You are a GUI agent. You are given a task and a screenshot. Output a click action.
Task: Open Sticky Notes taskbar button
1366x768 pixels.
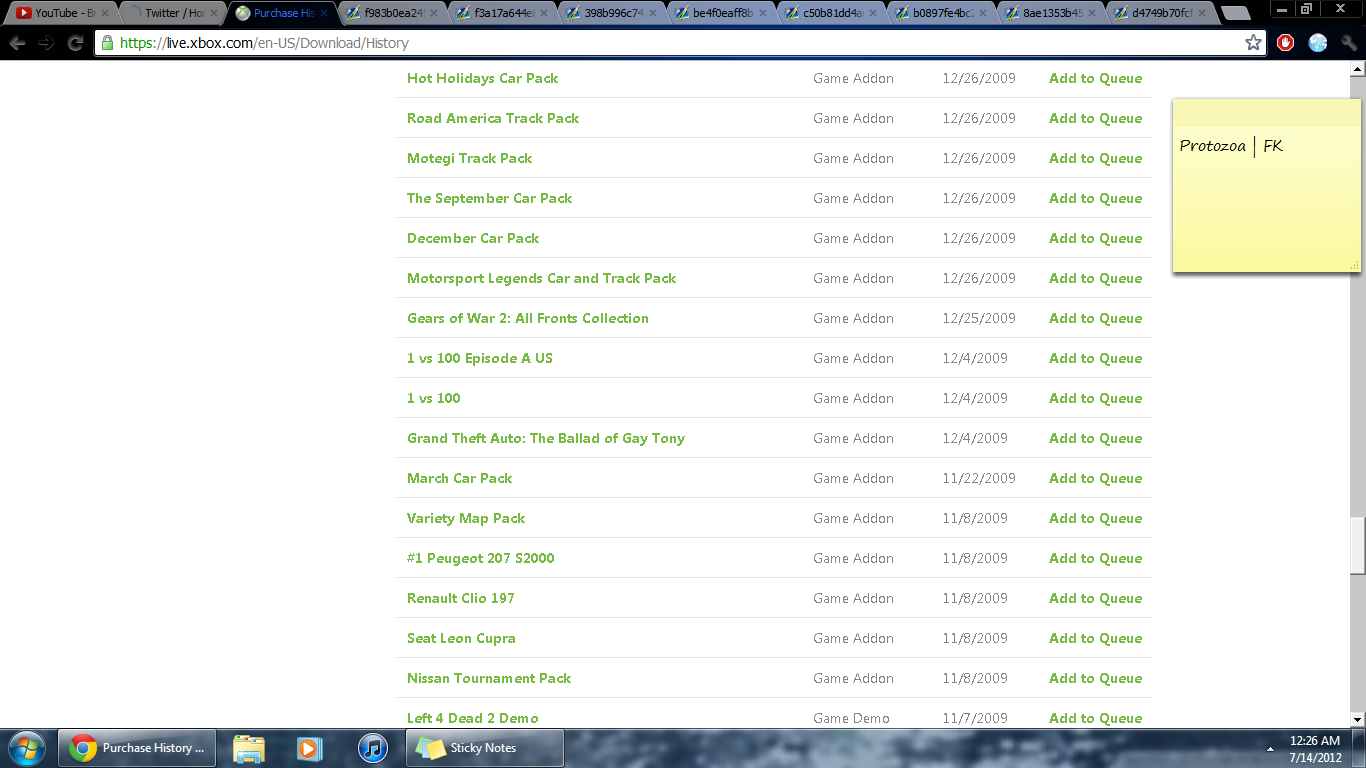(484, 748)
